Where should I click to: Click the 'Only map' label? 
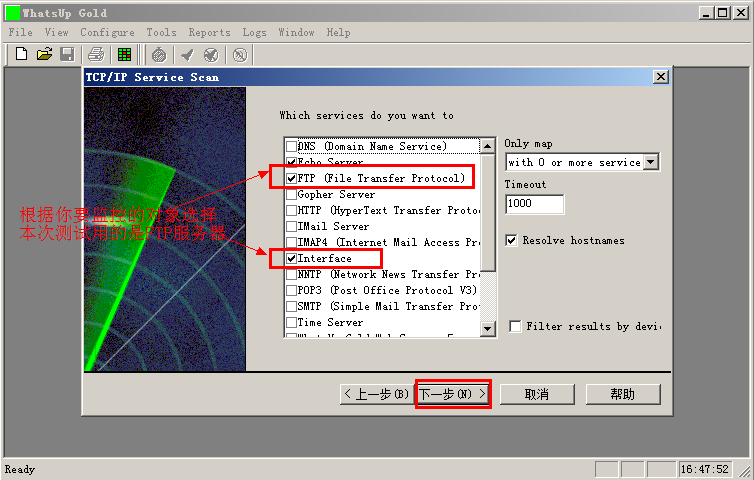coord(528,144)
